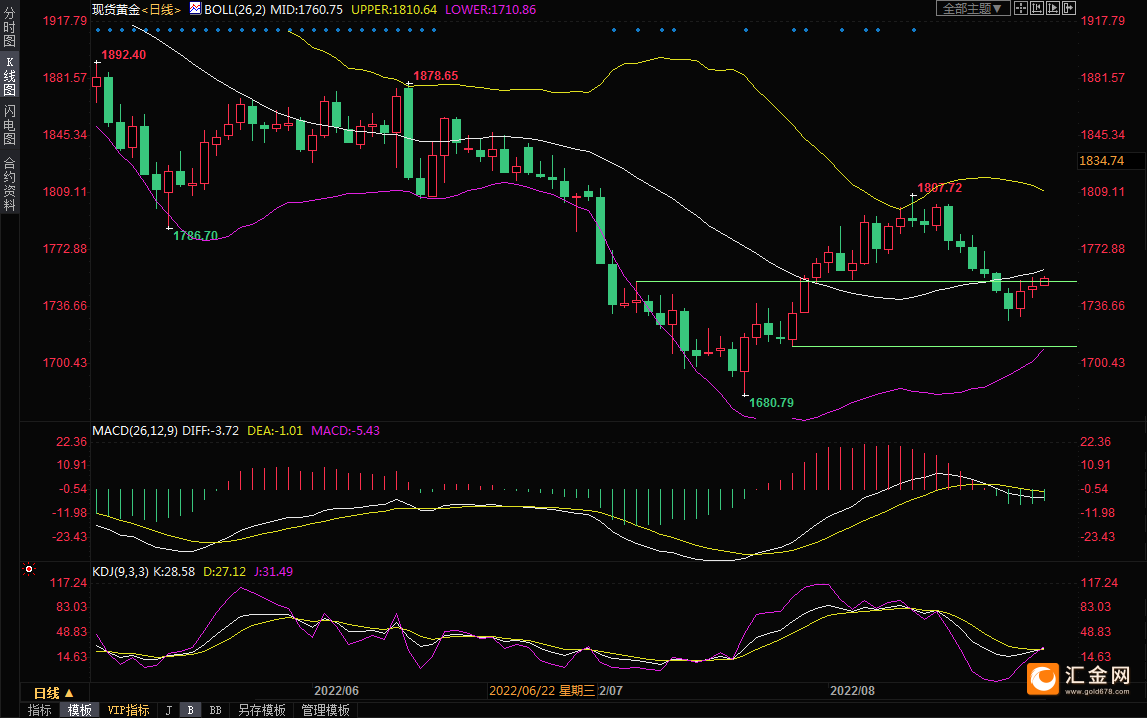Screen dimensions: 1147x718
Task: Click the BOLL indicator chart icon
Action: tap(195, 9)
